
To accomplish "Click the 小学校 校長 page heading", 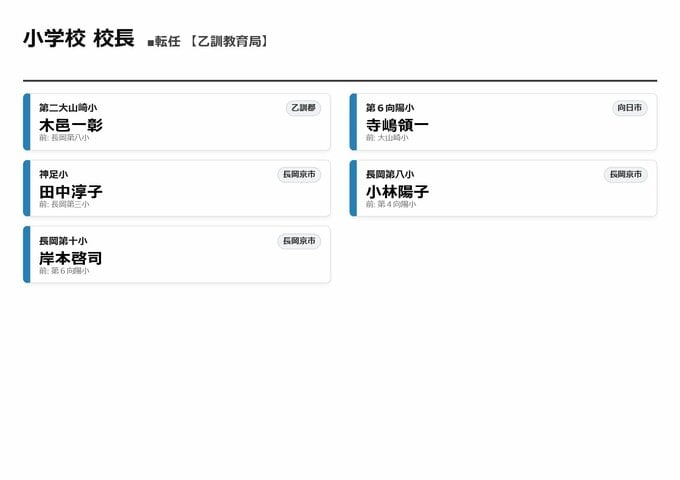I will [x=78, y=39].
